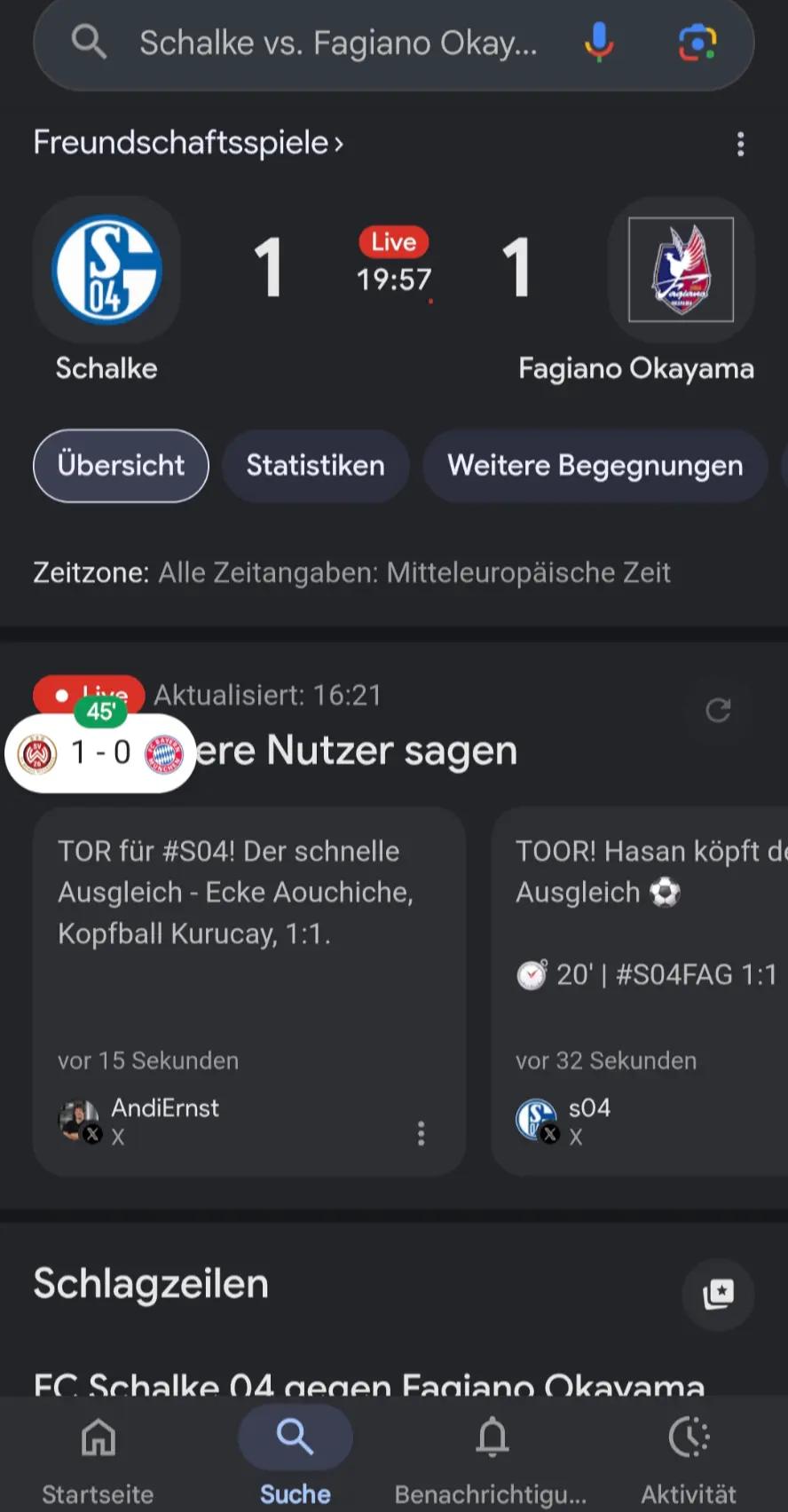Tap the search field with Schalke query
The image size is (788, 1512).
338,43
